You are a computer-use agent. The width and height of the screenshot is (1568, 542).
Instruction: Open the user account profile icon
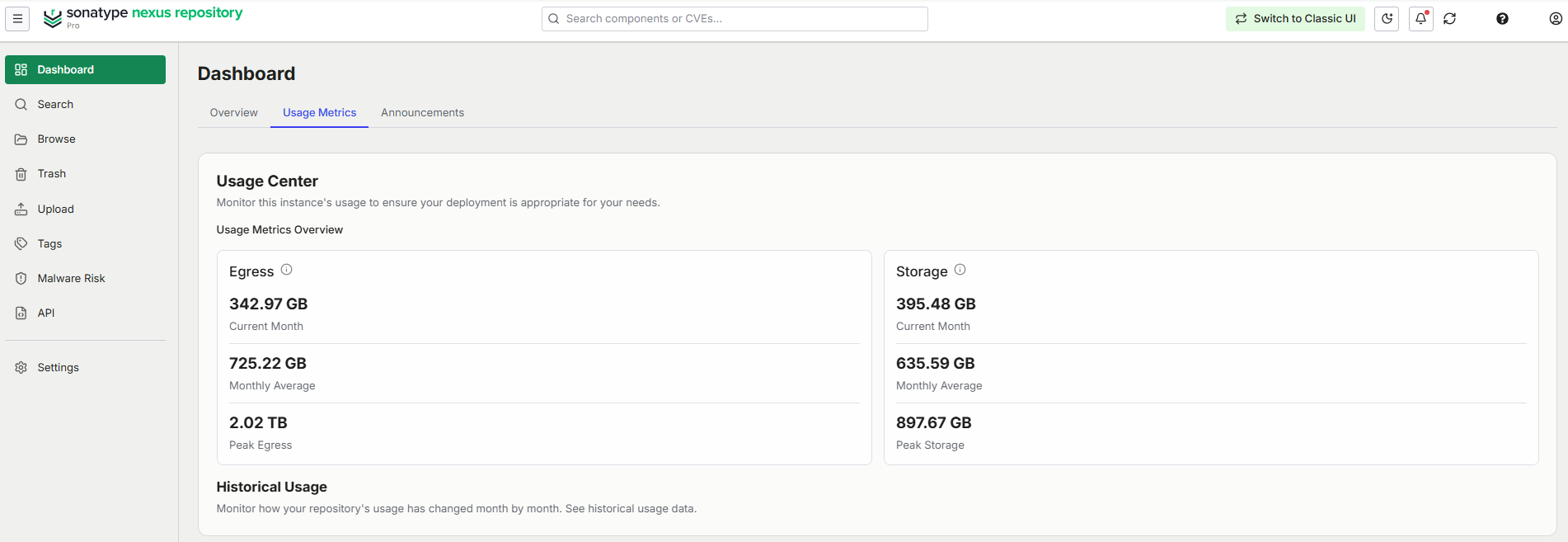tap(1556, 19)
